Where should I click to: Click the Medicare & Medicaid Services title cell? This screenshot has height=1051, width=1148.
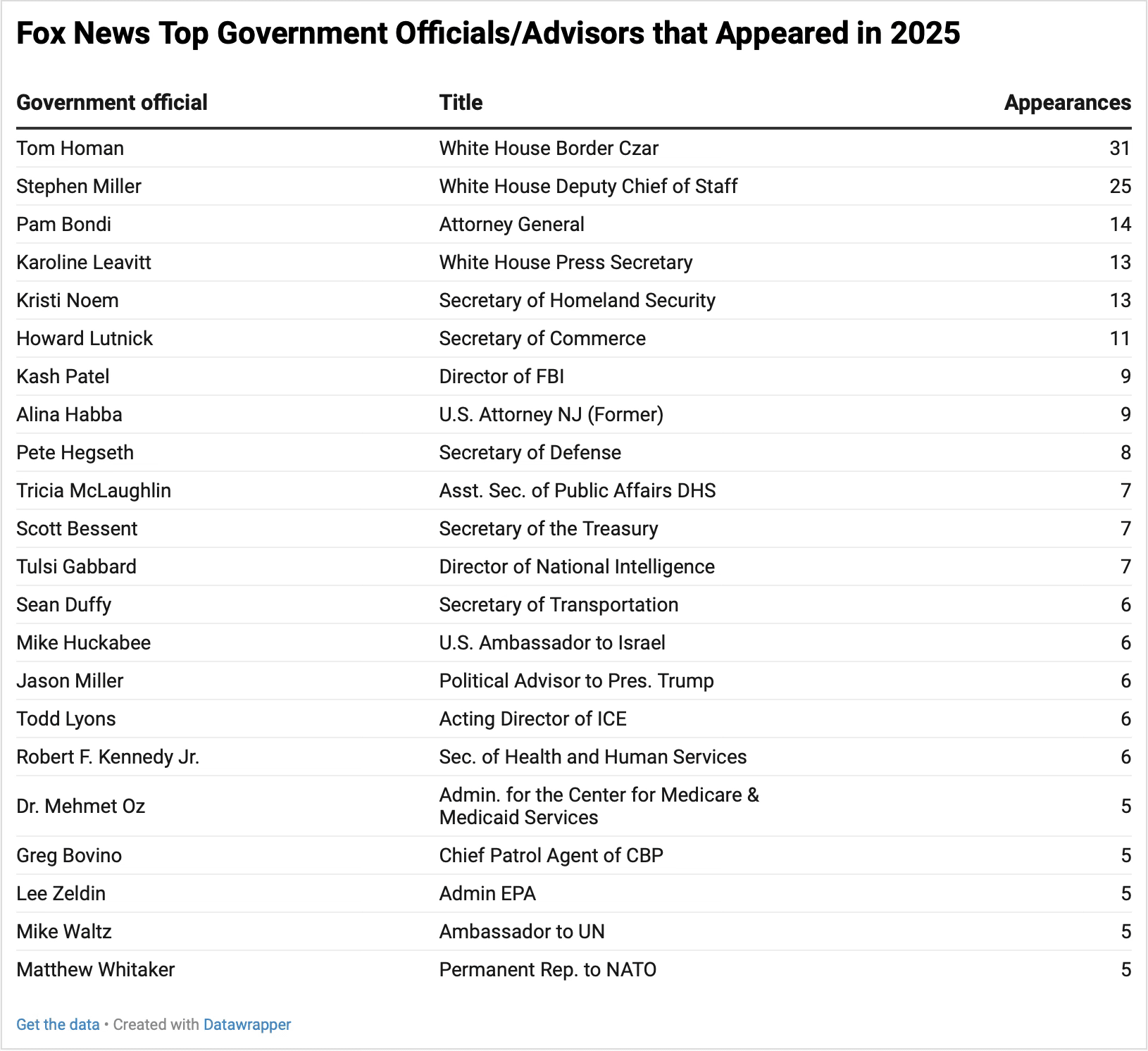pos(599,806)
